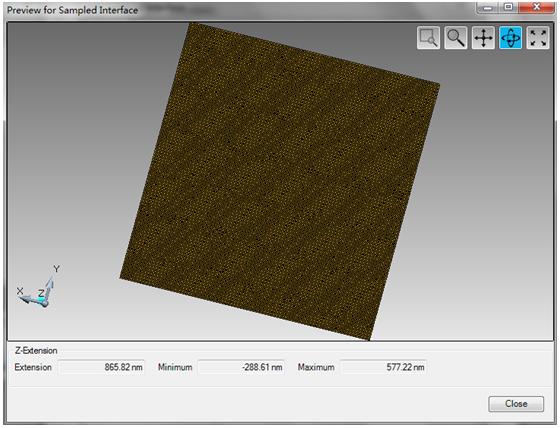Image resolution: width=560 pixels, height=428 pixels.
Task: Click the Maximum label text
Action: (x=316, y=367)
